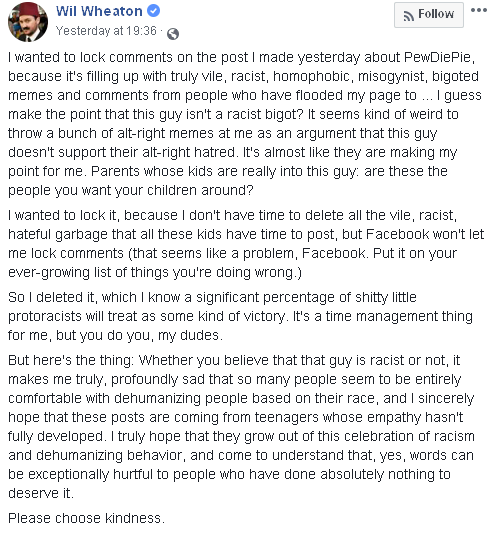The width and height of the screenshot is (495, 539).
Task: Click the paragraph starting 'I wanted to lock it'
Action: [246, 244]
